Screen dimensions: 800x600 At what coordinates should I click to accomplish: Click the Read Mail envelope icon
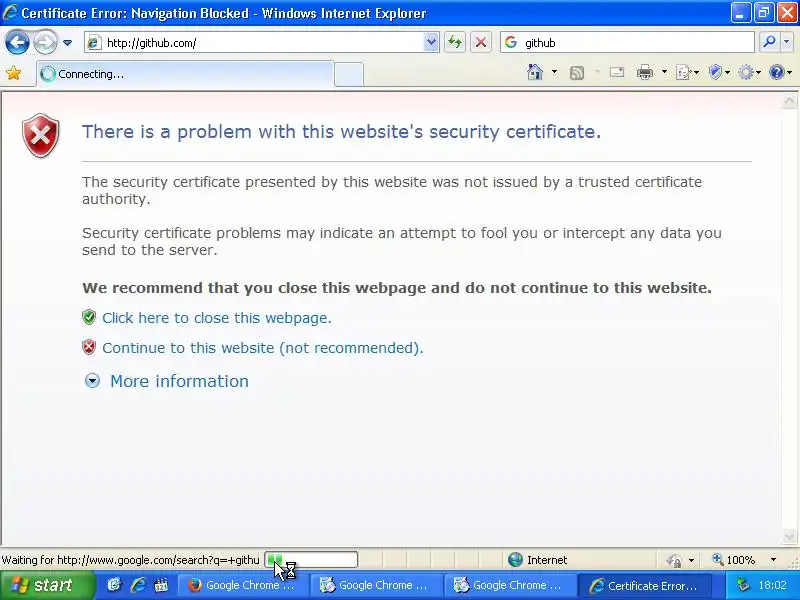(617, 72)
